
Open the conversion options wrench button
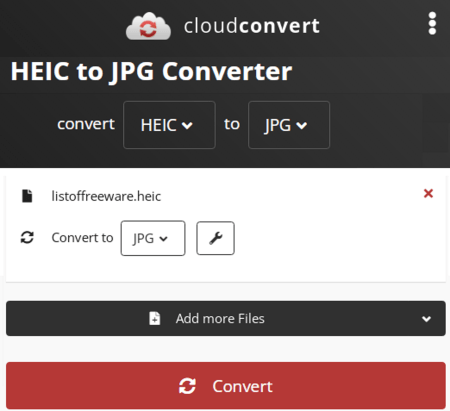(x=215, y=238)
